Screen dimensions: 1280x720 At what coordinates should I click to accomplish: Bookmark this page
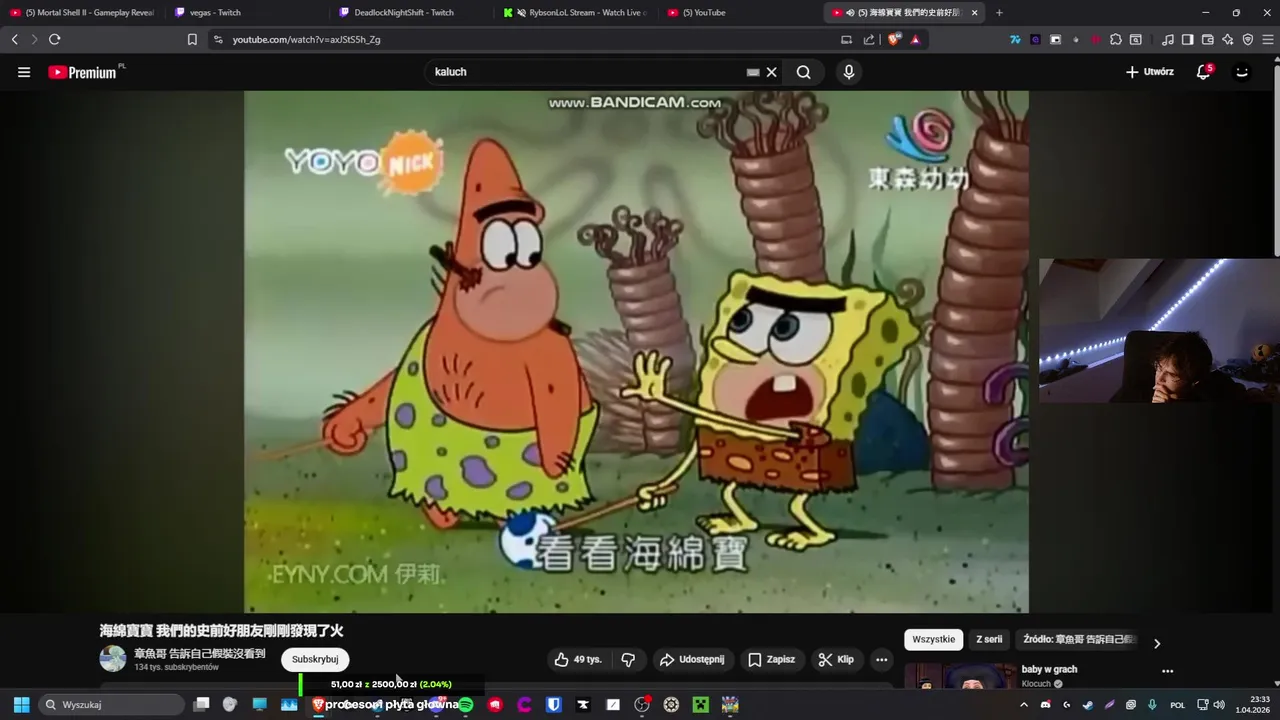coord(192,39)
